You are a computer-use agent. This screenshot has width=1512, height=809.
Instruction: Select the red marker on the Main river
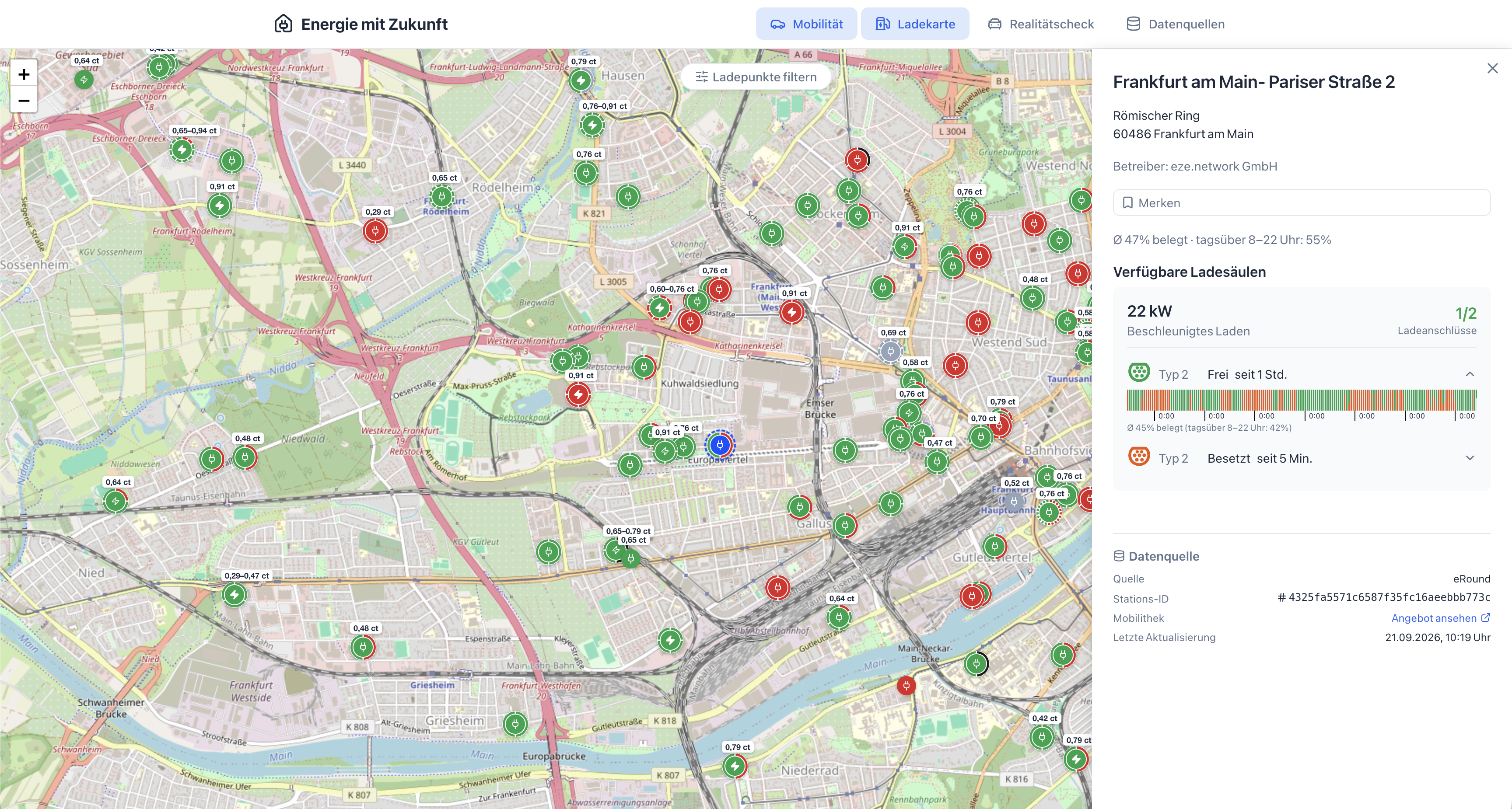906,685
